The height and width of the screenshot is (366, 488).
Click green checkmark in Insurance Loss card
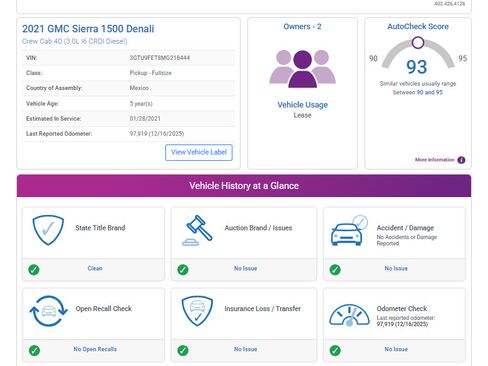click(x=183, y=350)
